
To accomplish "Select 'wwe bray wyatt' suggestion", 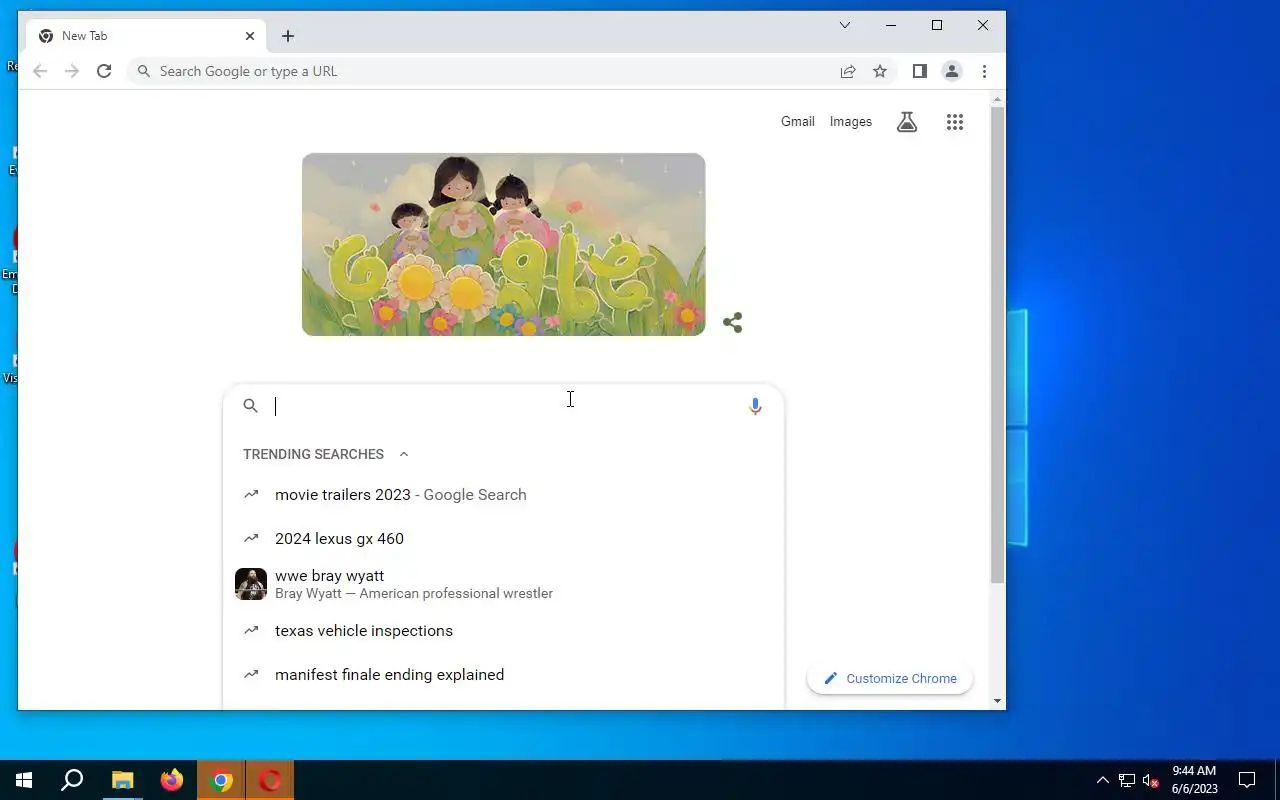I will (x=504, y=584).
